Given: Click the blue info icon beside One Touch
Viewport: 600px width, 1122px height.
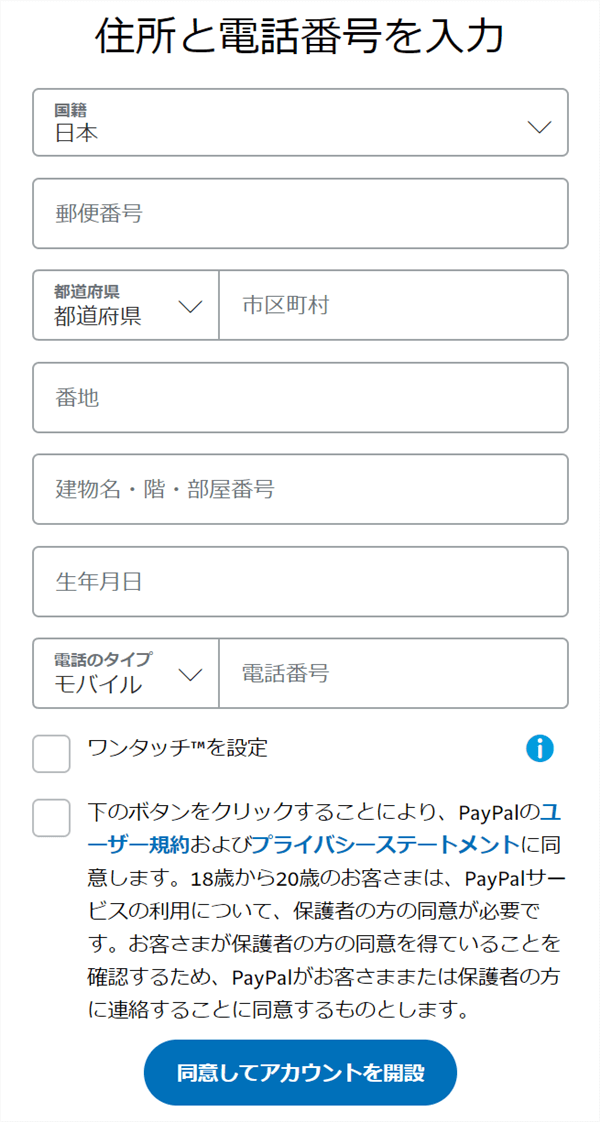Looking at the screenshot, I should pos(540,748).
